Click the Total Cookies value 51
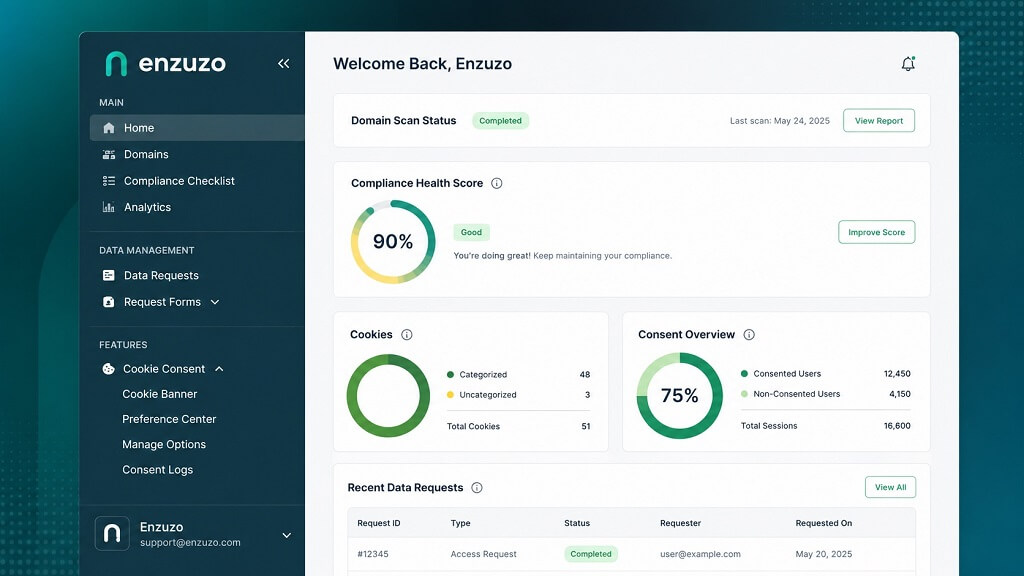The image size is (1024, 576). [586, 426]
